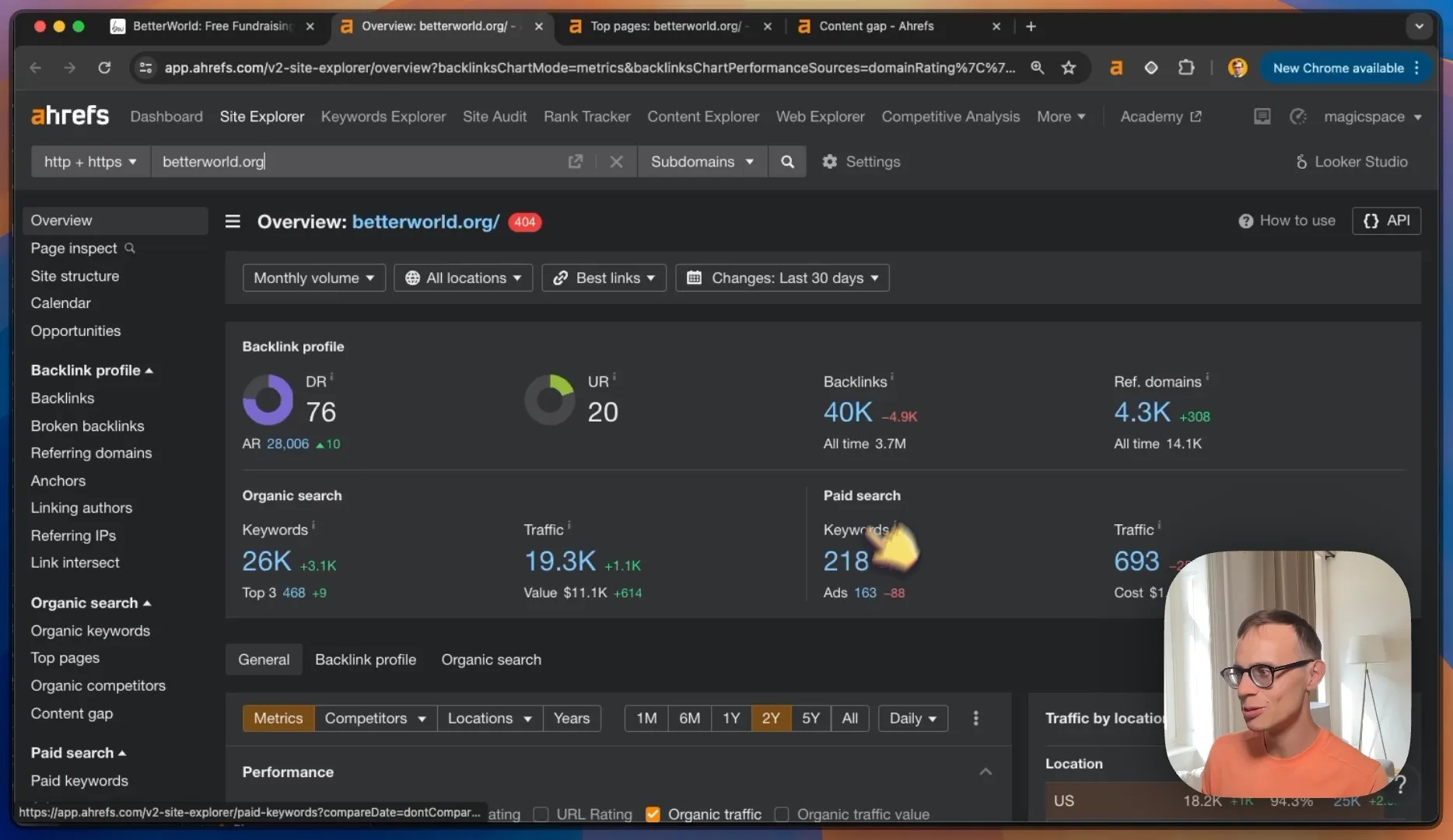Open Keywords Explorer in top navigation
The height and width of the screenshot is (840, 1453).
(x=383, y=117)
